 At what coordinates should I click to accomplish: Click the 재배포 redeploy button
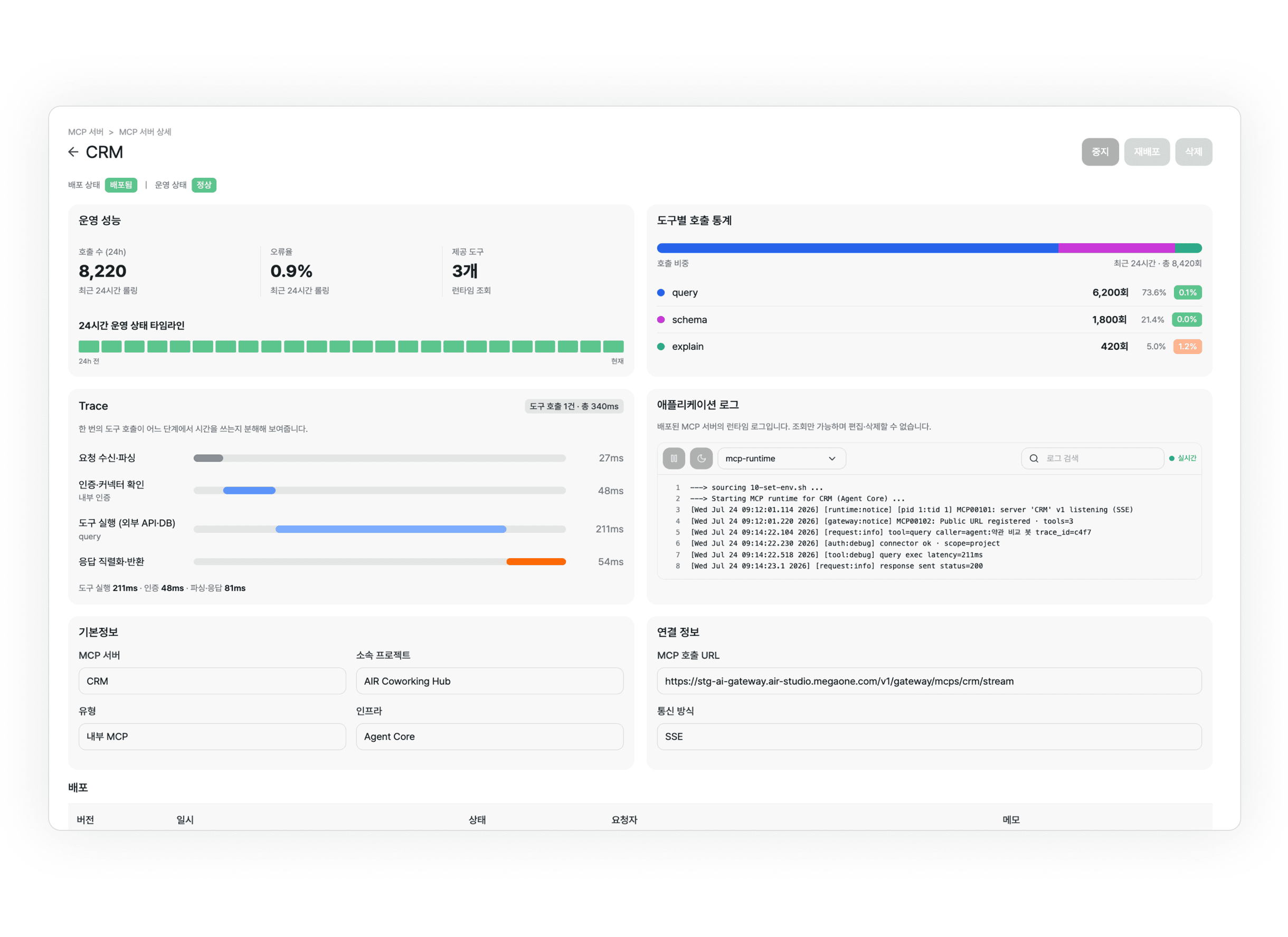pos(1147,152)
